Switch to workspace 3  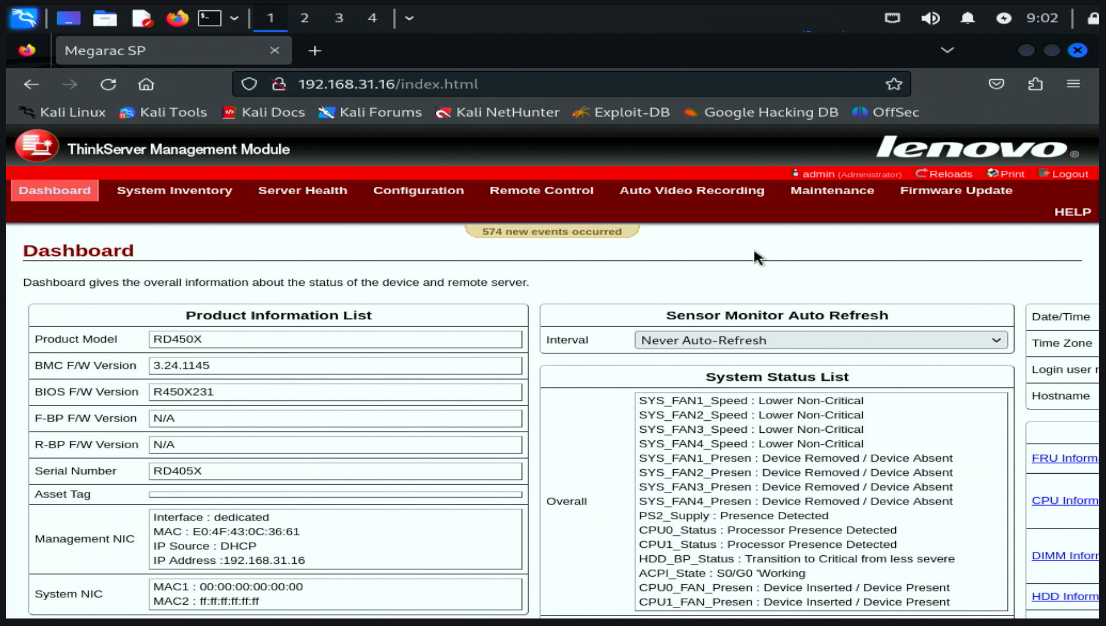coord(339,18)
